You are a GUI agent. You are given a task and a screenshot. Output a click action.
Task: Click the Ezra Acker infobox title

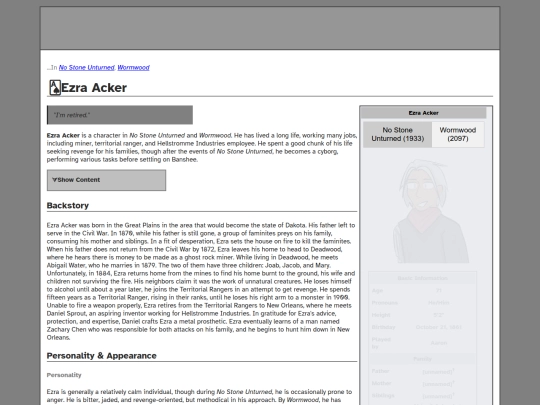[x=424, y=113]
